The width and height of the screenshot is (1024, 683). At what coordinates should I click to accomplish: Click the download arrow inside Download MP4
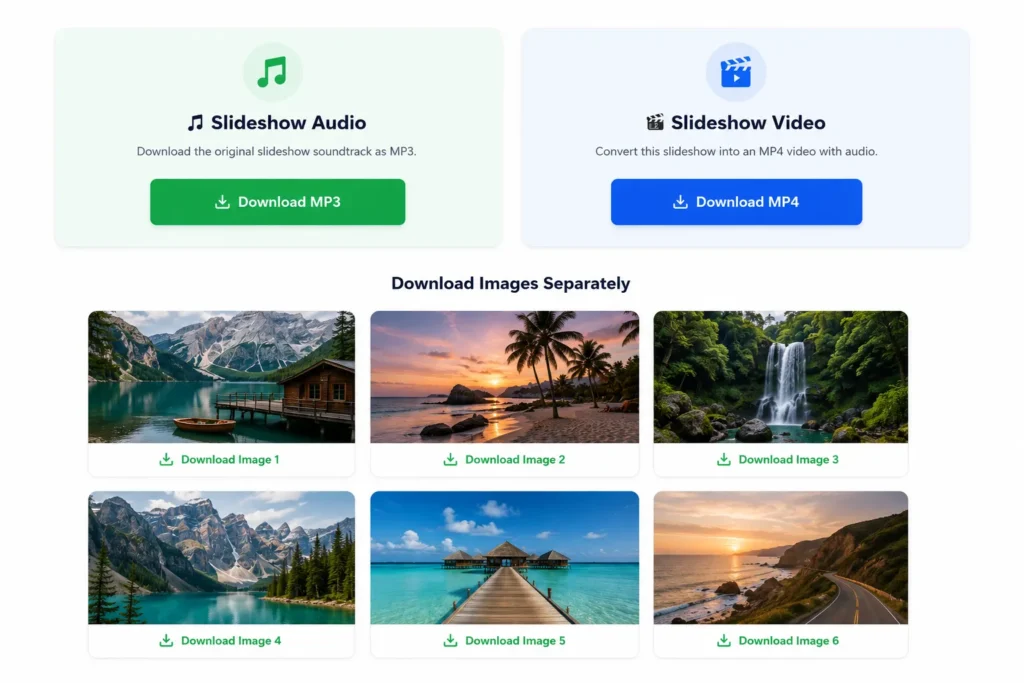680,202
